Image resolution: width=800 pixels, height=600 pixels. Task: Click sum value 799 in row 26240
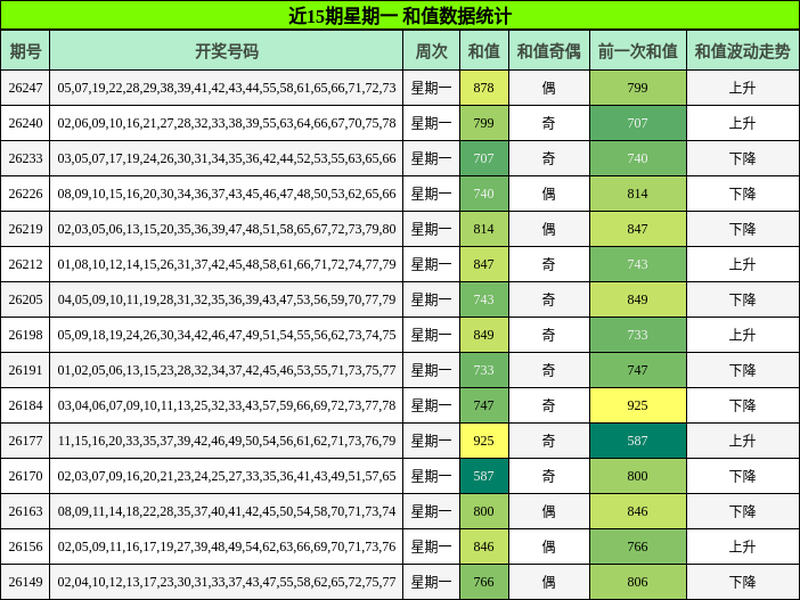484,123
